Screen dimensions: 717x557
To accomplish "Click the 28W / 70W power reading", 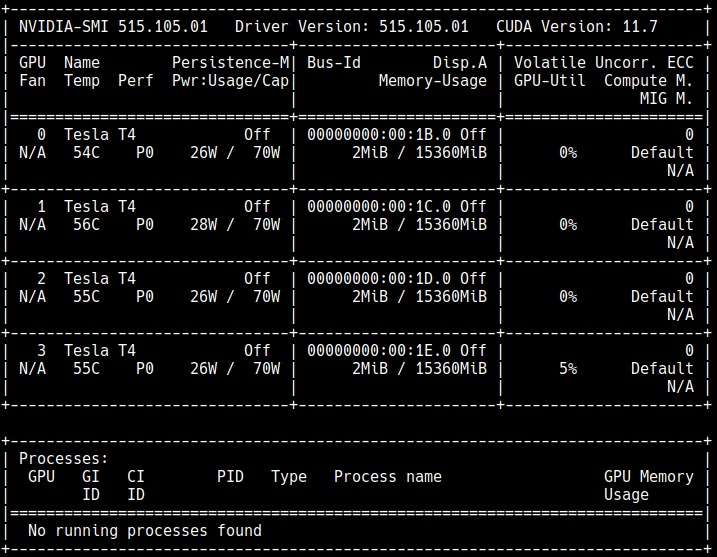I will tap(234, 224).
